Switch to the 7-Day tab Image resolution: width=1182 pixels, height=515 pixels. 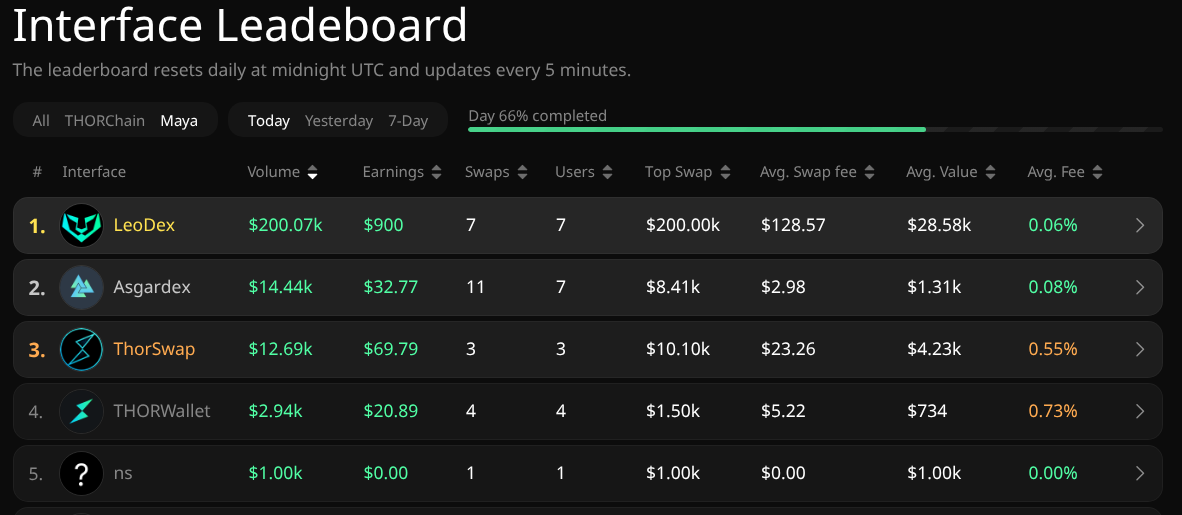408,121
